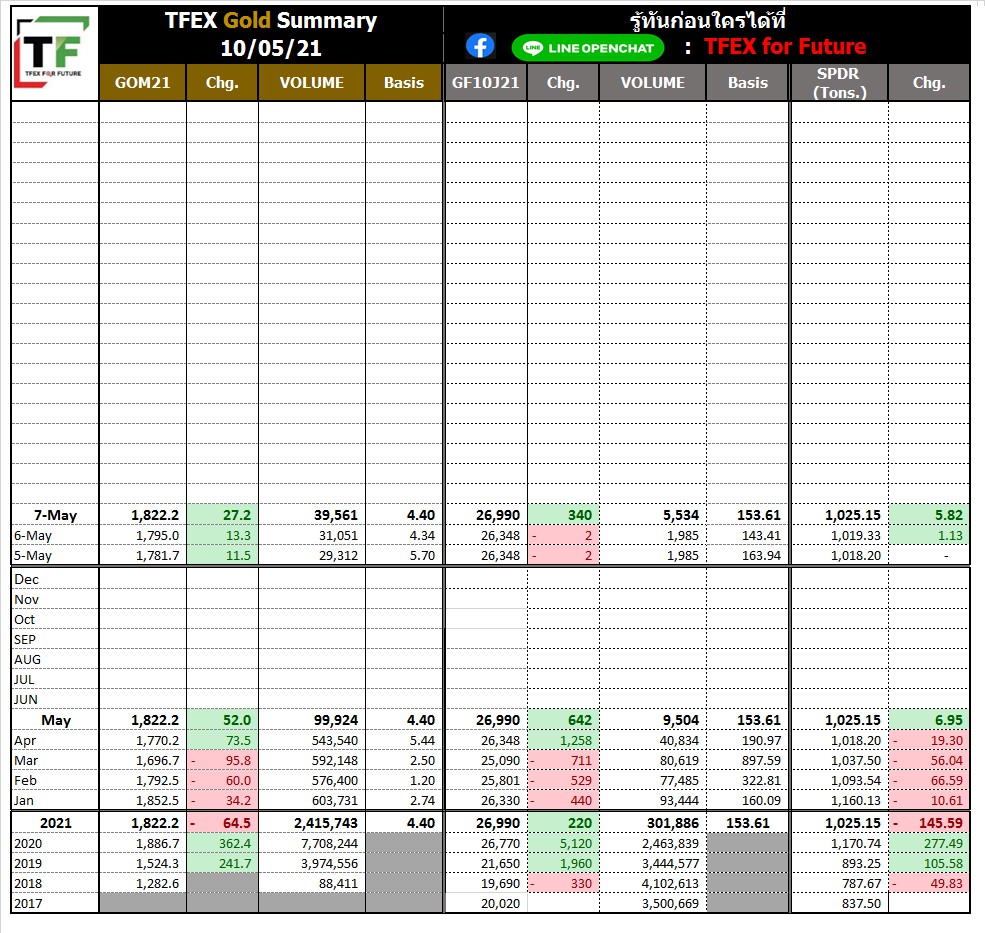This screenshot has height=933, width=985.
Task: Click Jan SPDR value 1,160.13
Action: (856, 801)
